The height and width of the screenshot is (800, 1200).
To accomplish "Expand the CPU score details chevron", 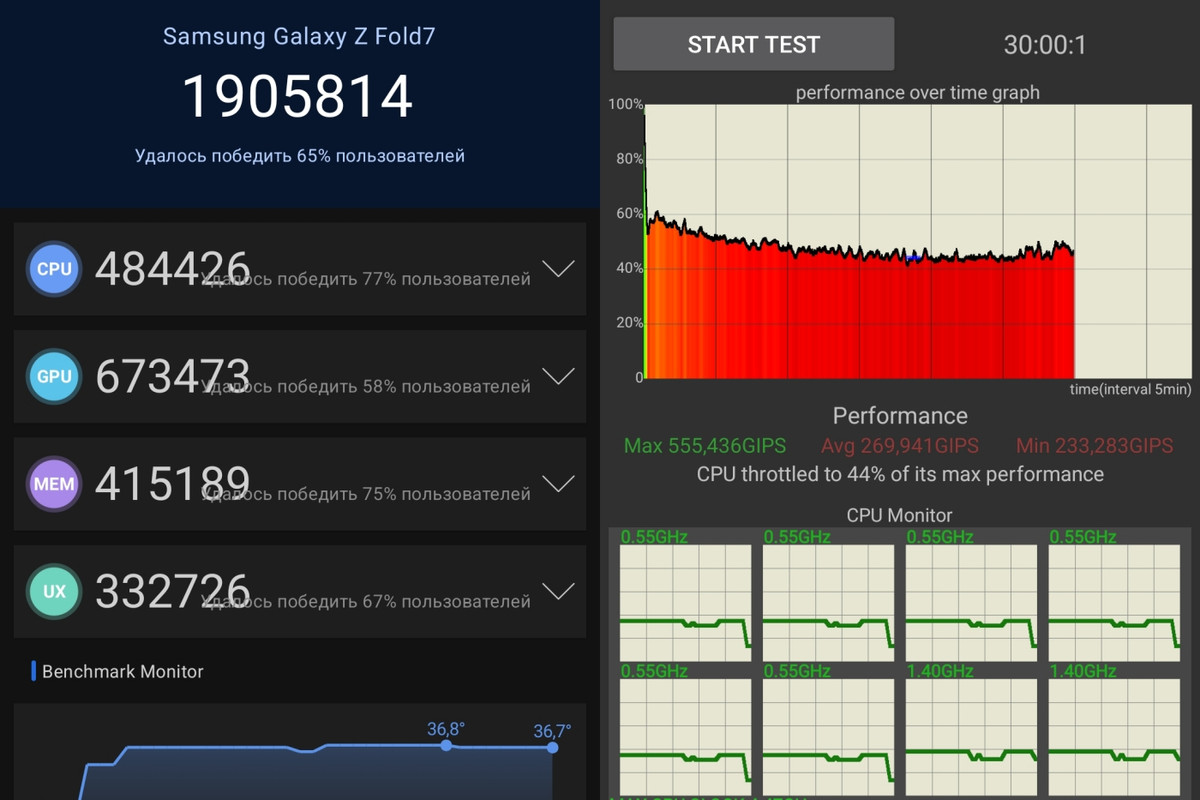I will (557, 269).
